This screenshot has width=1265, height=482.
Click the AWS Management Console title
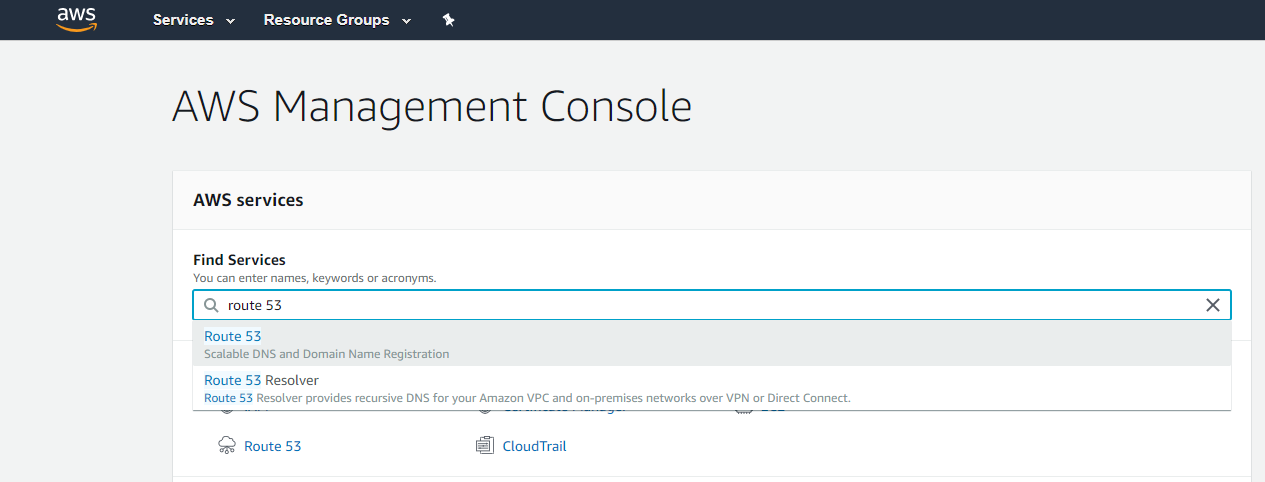tap(432, 106)
